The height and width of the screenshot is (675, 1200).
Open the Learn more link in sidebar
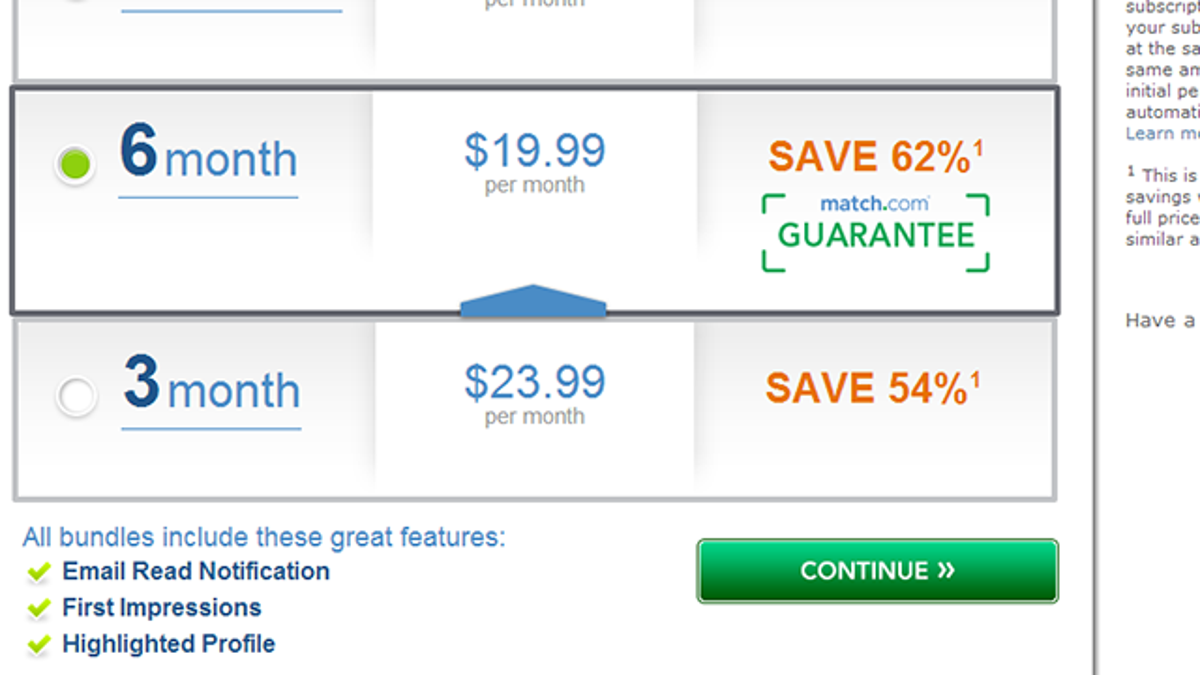pyautogui.click(x=1162, y=133)
